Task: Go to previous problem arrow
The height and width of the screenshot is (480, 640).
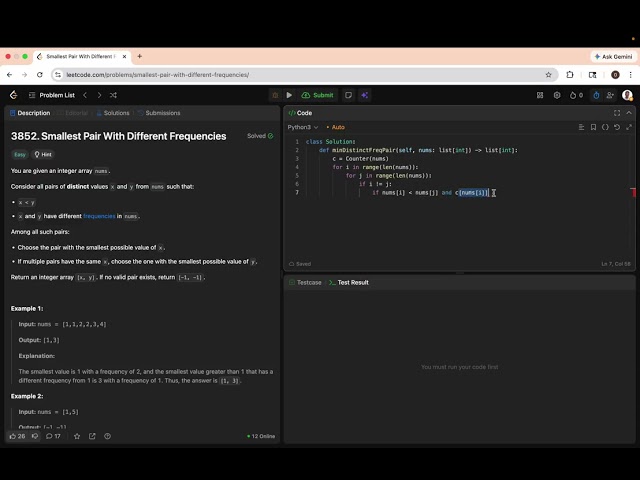Action: 85,95
